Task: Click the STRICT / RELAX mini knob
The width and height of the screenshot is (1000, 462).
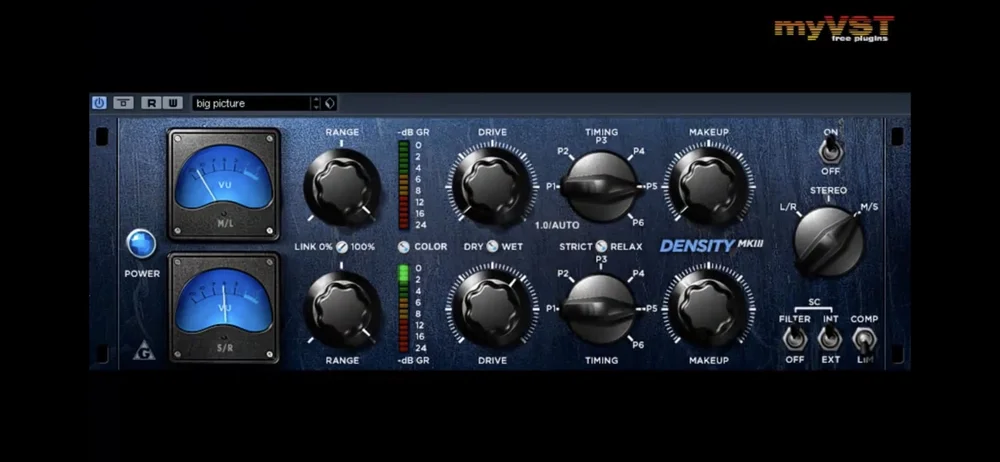Action: tap(601, 246)
